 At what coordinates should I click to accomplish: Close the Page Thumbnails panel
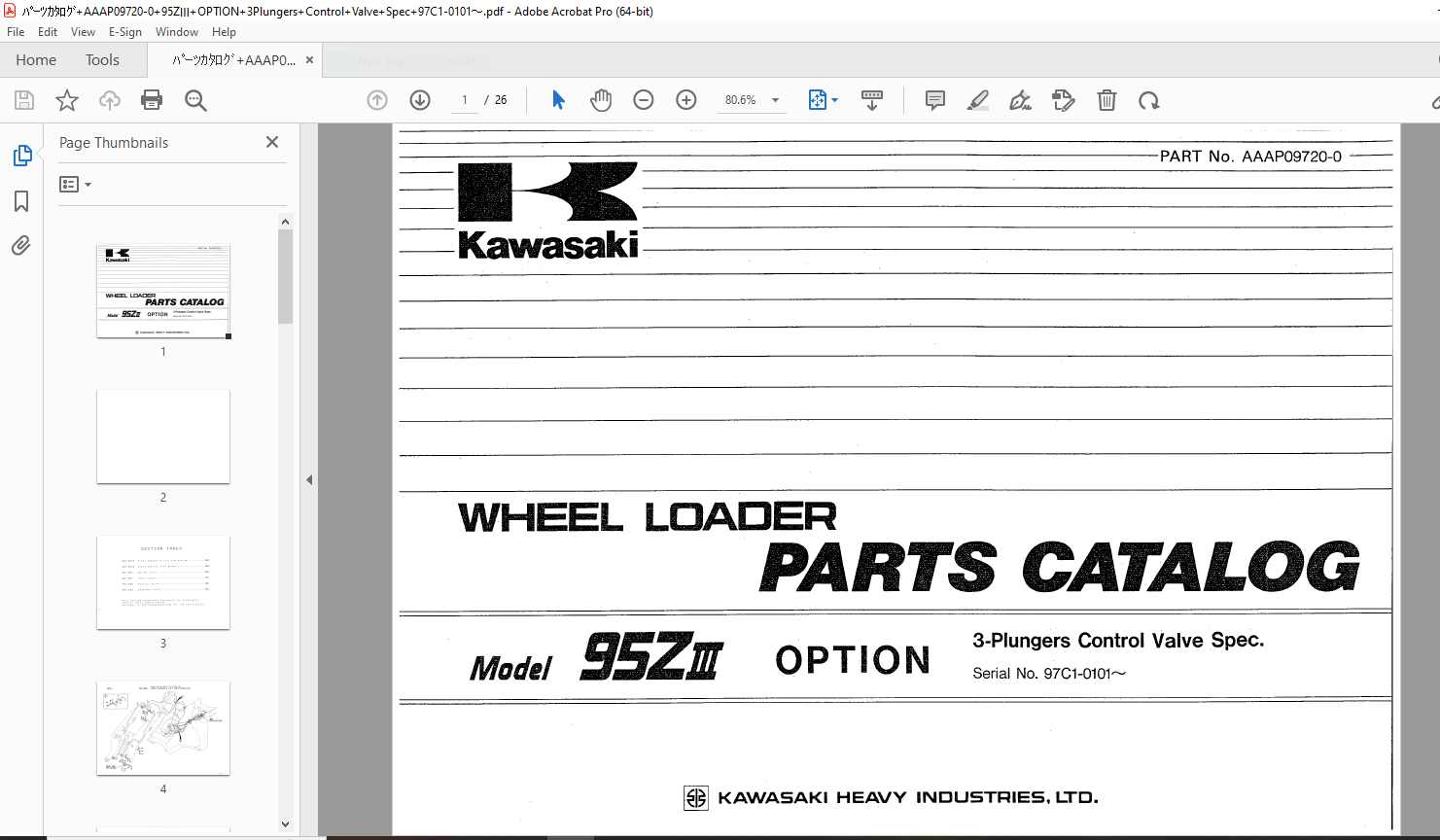click(272, 142)
